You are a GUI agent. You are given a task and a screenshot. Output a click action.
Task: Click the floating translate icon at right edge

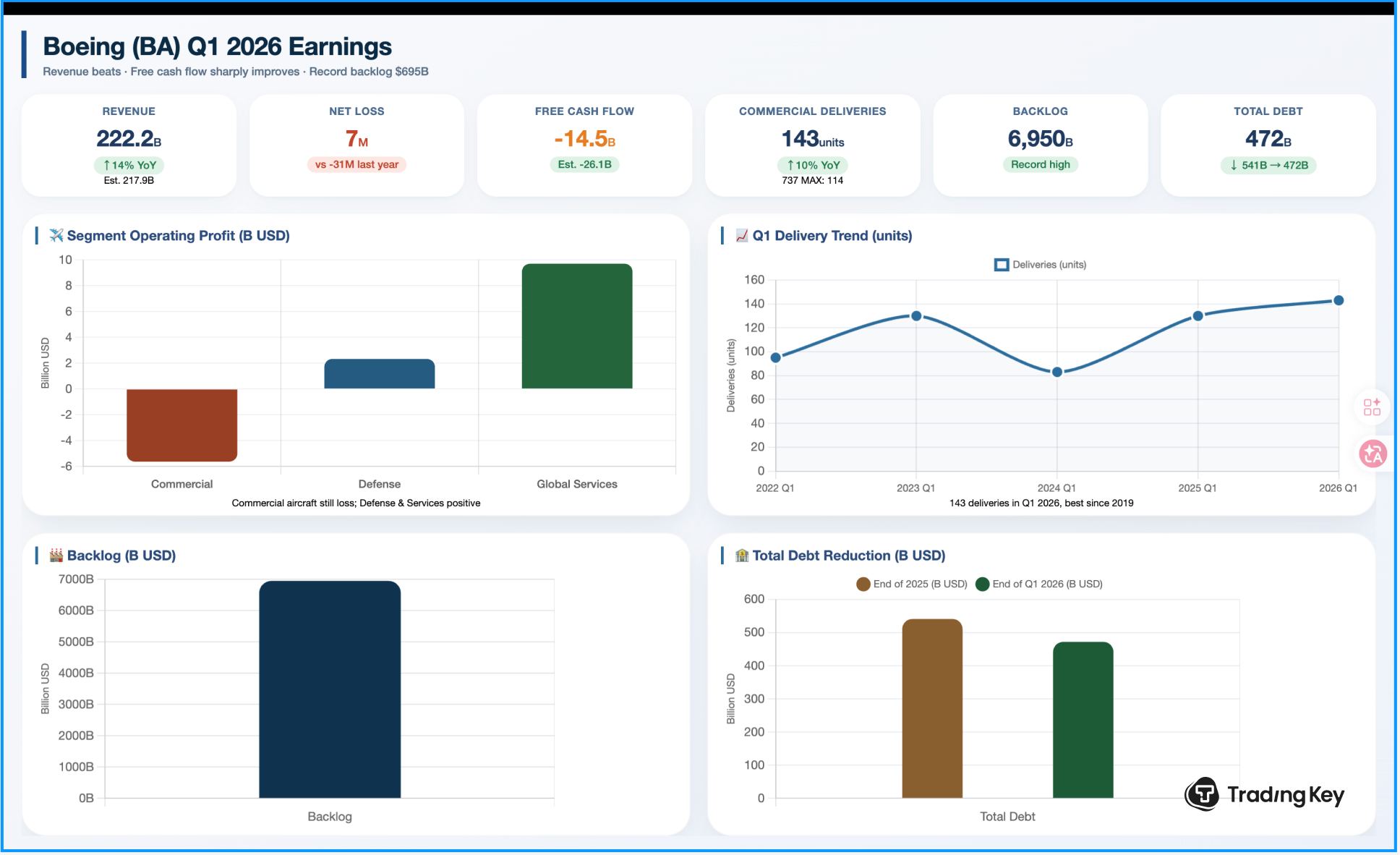[x=1372, y=454]
